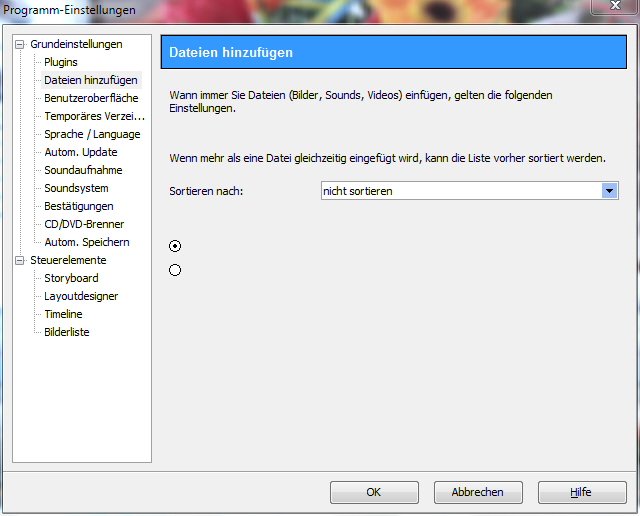The width and height of the screenshot is (640, 516).
Task: Collapse the Grundeinstellungen tree node
Action: 19,45
